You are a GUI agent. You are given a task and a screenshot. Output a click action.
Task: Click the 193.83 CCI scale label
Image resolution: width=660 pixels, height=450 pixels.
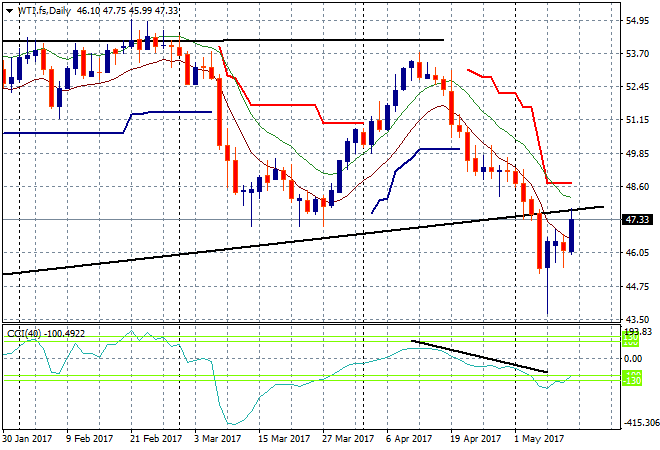click(637, 331)
